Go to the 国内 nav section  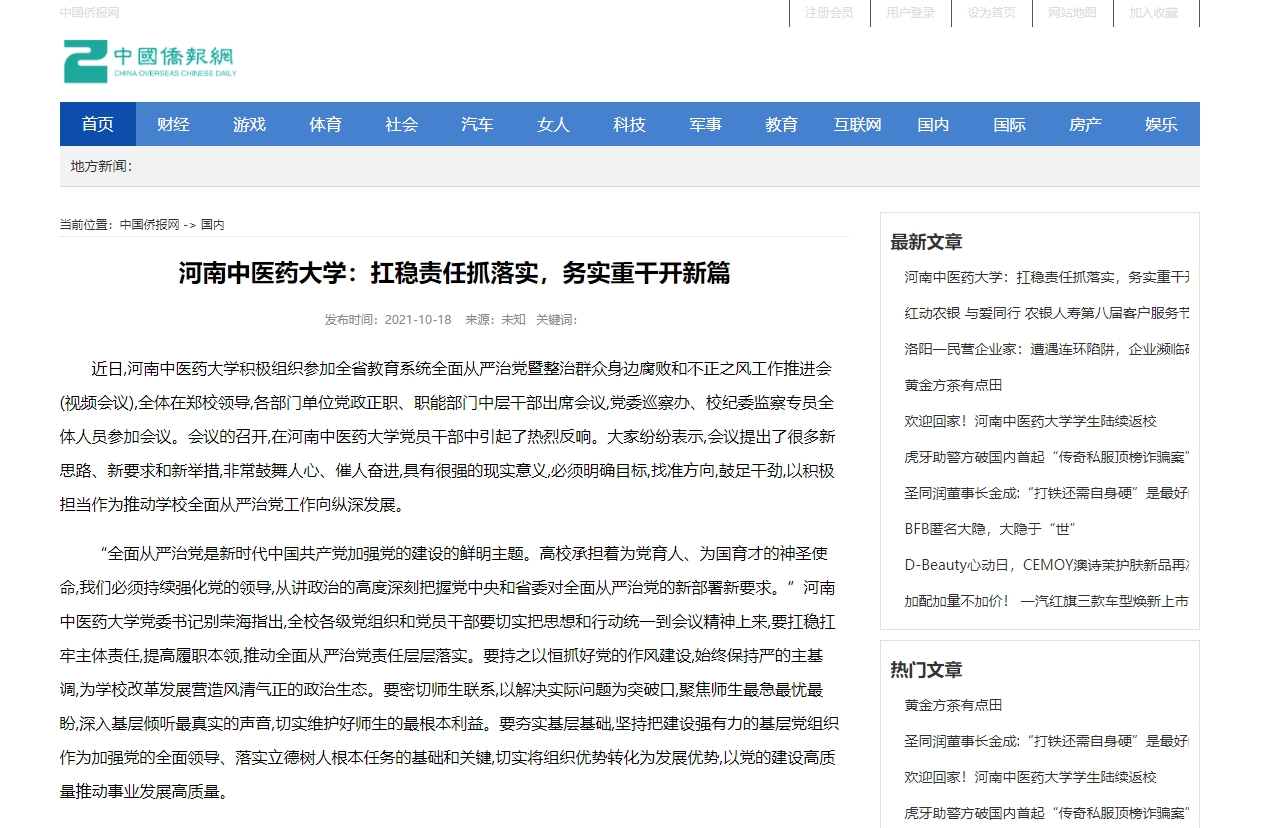coord(934,124)
